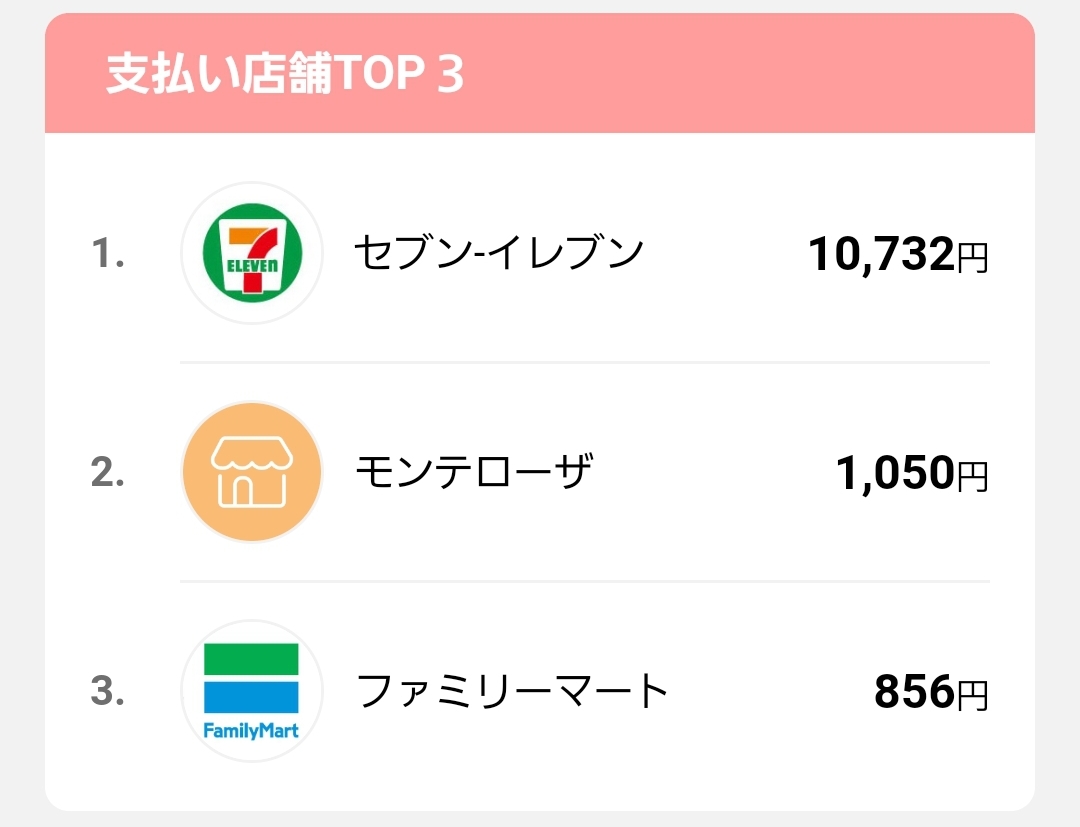Tap the pink header banner

point(540,73)
